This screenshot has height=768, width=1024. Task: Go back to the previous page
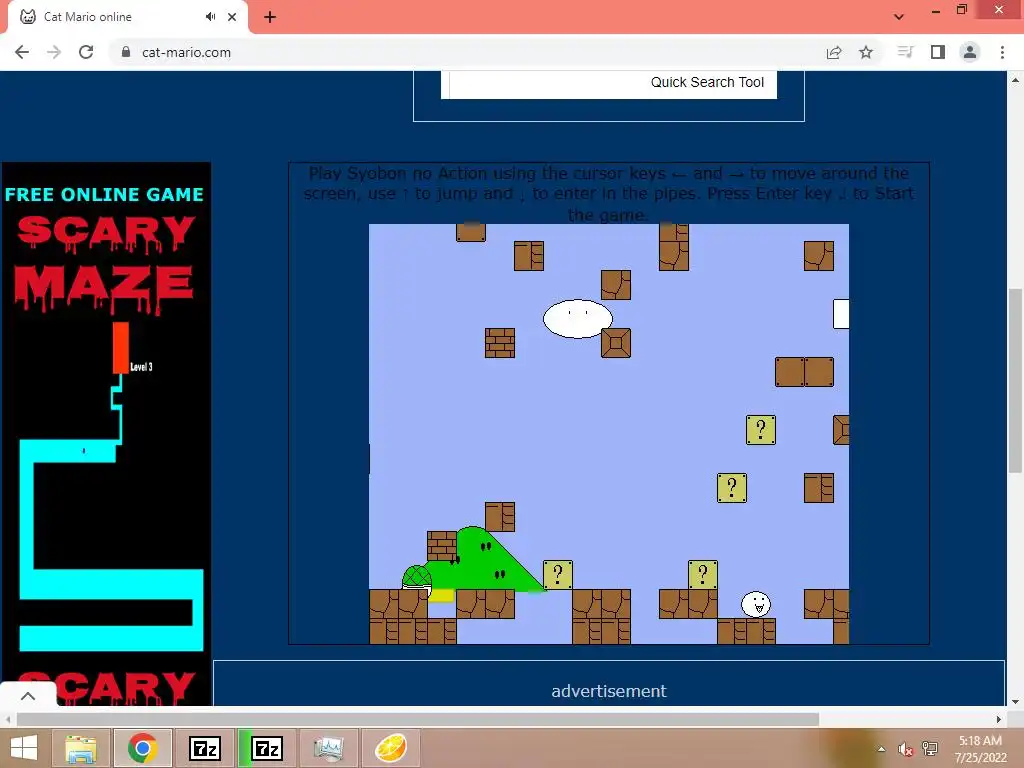[x=22, y=52]
